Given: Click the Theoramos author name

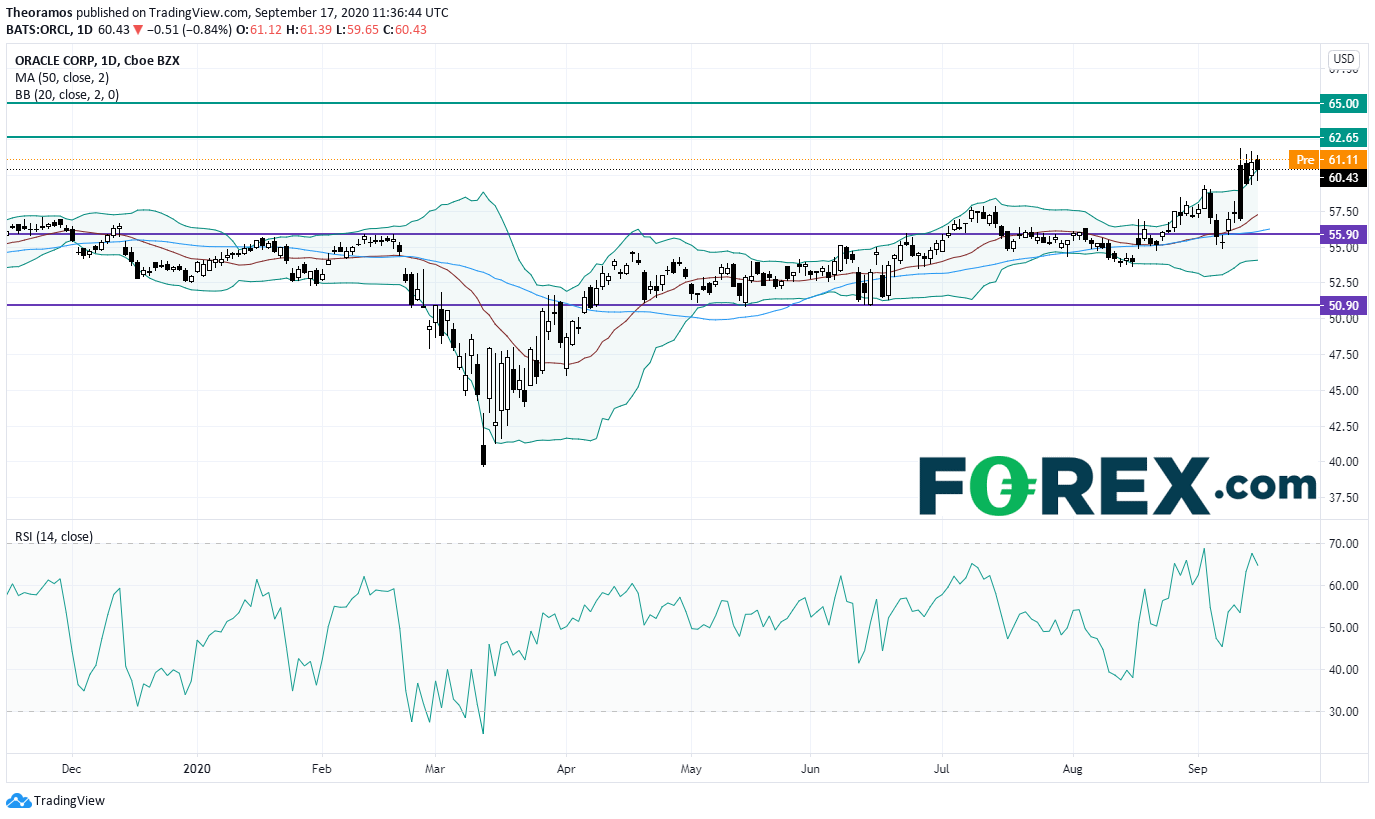Looking at the screenshot, I should (38, 12).
